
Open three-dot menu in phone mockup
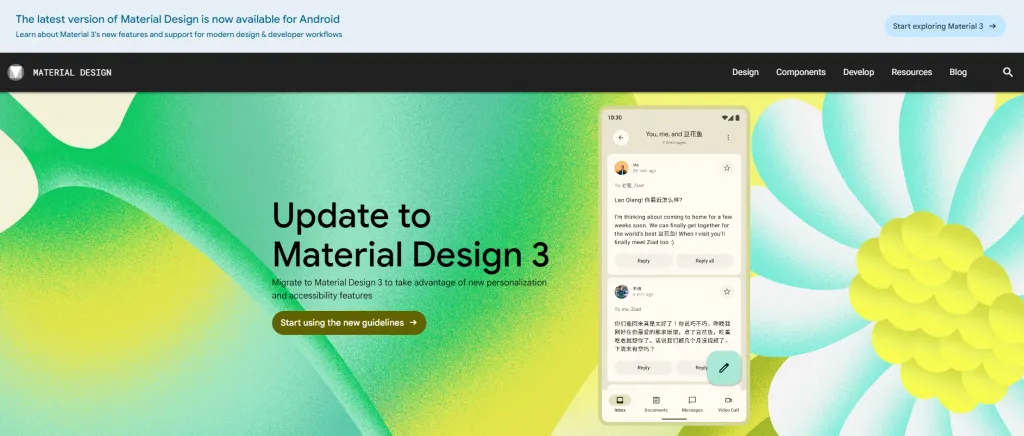728,138
